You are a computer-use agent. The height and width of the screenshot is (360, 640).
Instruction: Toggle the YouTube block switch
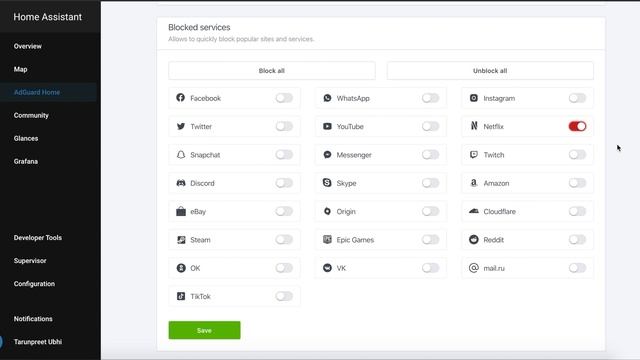pos(431,126)
